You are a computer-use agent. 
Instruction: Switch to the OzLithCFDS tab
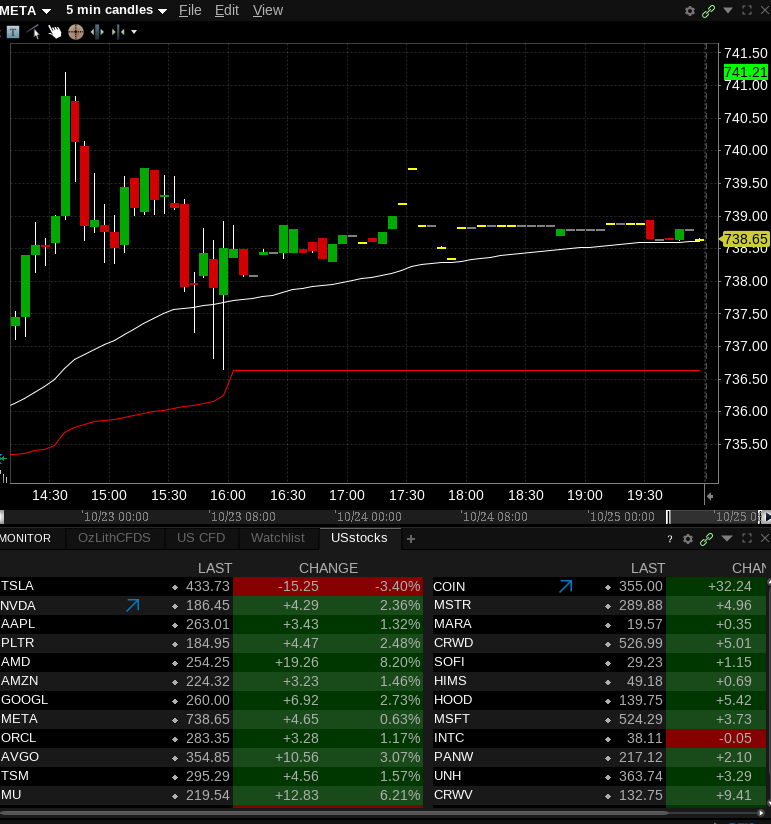coord(114,538)
